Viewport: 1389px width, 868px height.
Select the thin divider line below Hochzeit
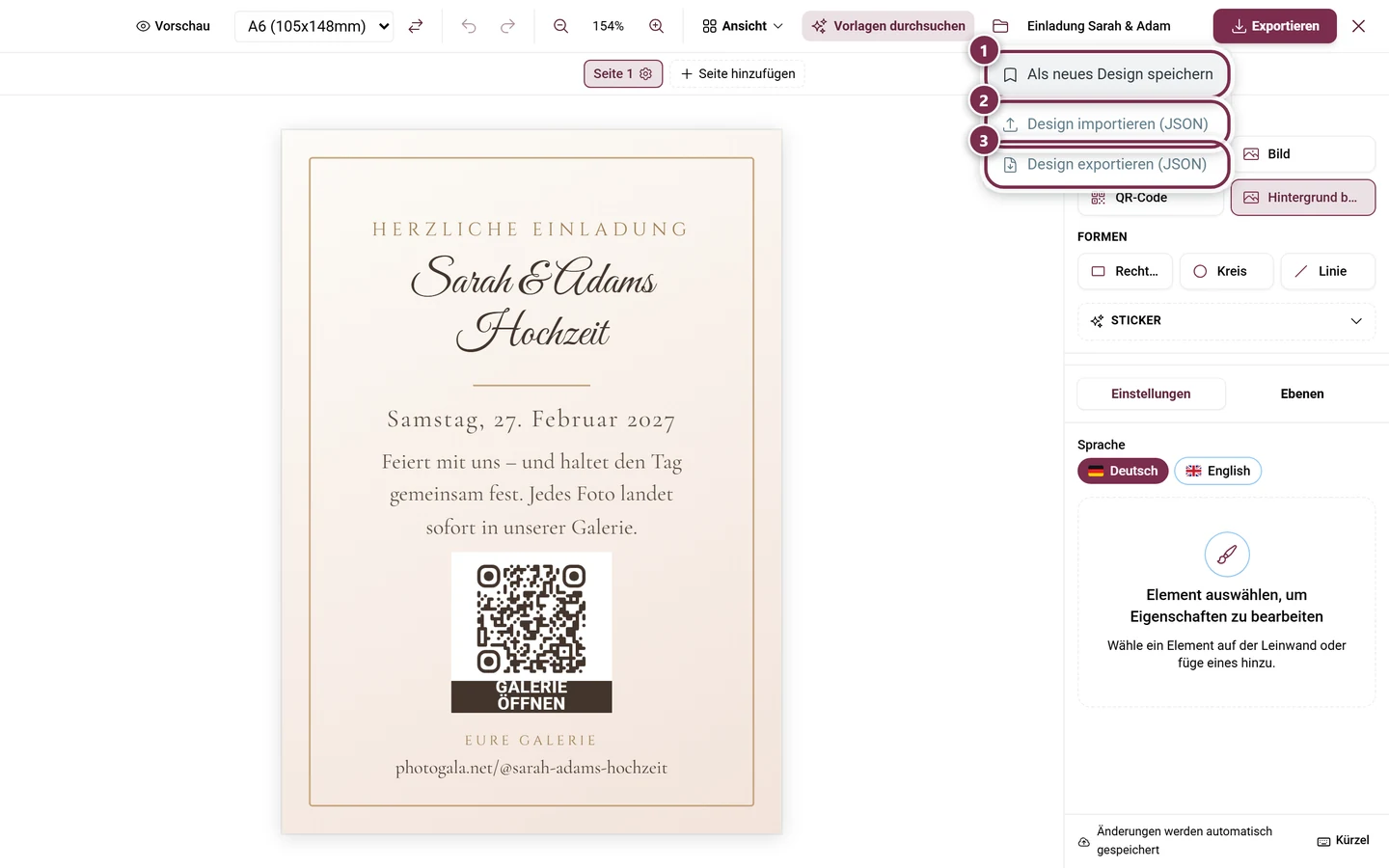coord(531,385)
